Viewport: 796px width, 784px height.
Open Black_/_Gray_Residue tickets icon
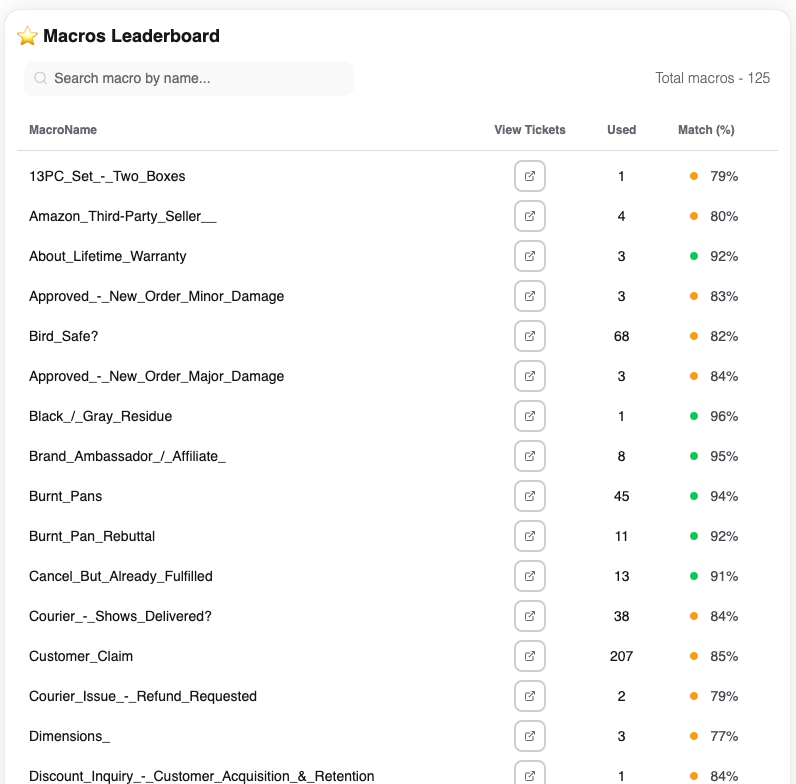tap(530, 416)
